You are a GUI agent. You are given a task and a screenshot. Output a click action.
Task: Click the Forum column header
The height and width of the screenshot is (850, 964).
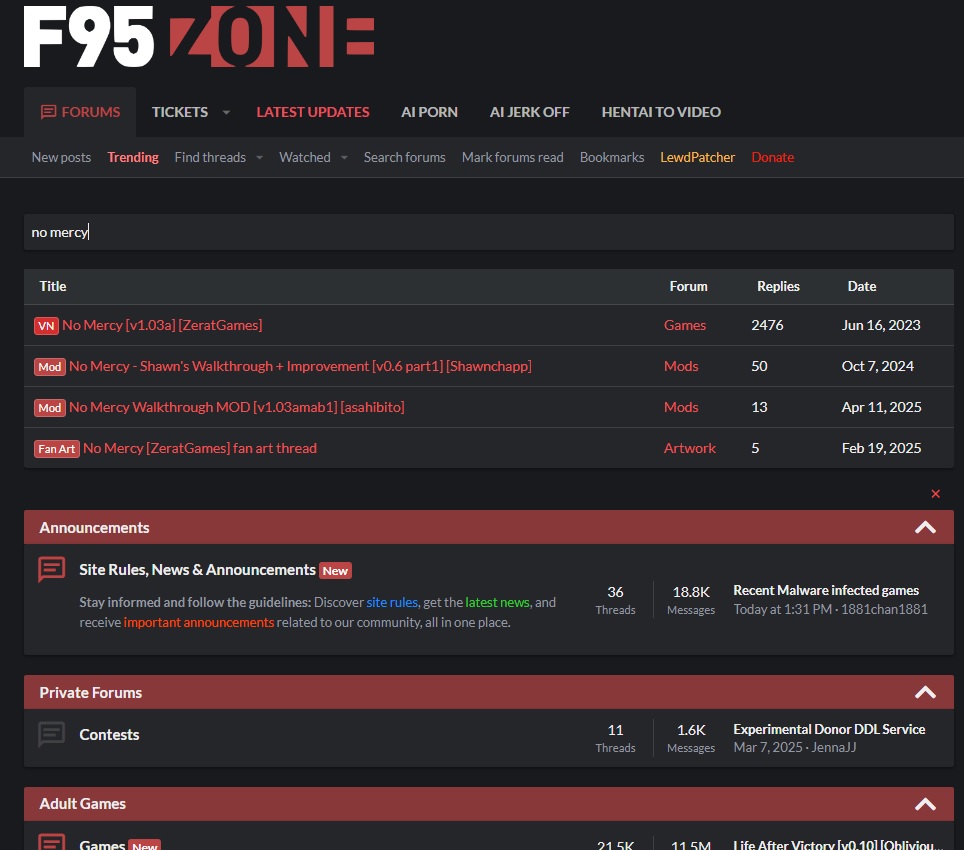(689, 286)
